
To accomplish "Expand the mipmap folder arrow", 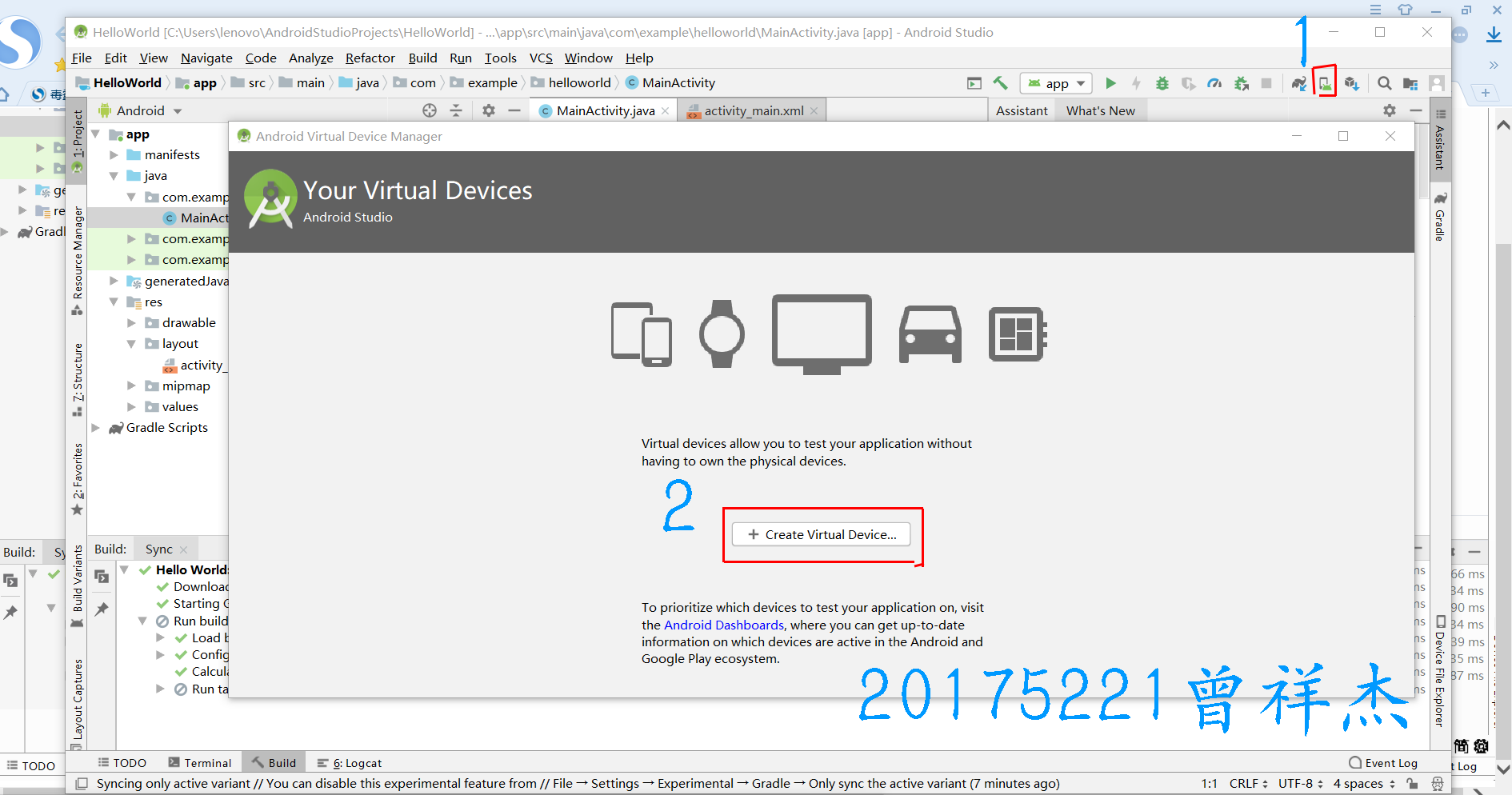I will point(131,386).
